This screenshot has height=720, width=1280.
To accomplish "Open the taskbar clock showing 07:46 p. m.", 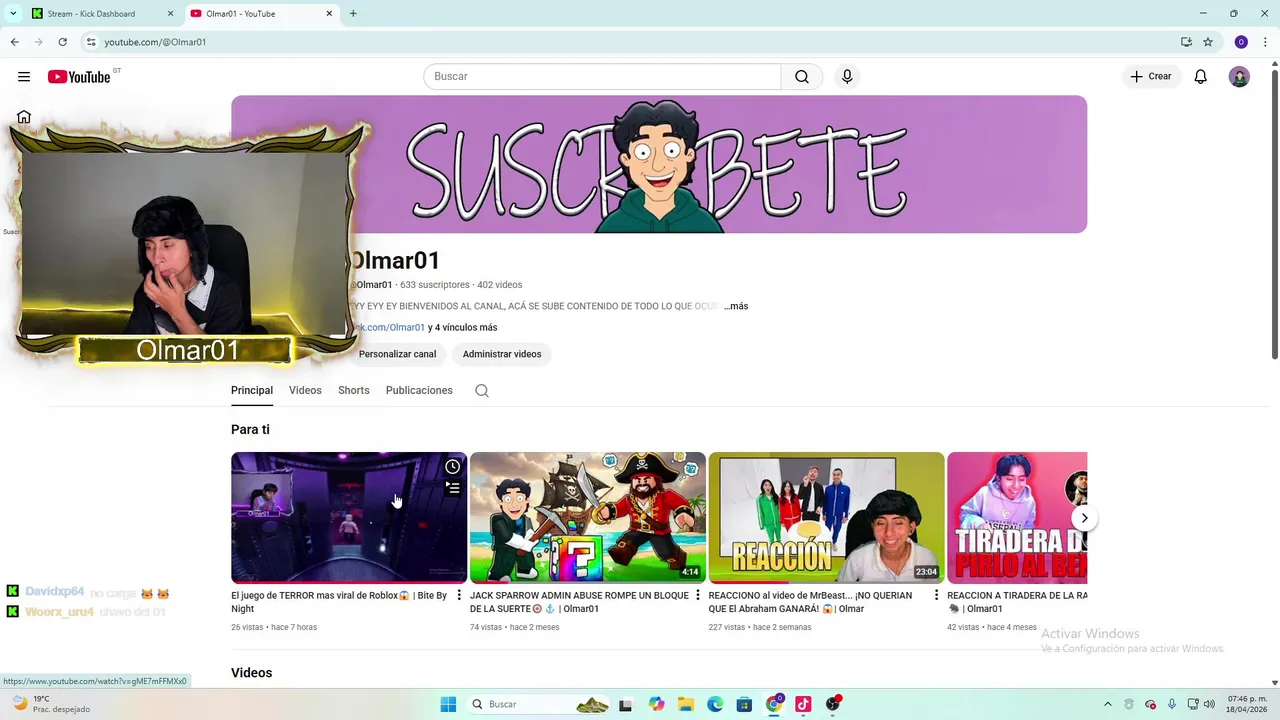I will [1247, 704].
